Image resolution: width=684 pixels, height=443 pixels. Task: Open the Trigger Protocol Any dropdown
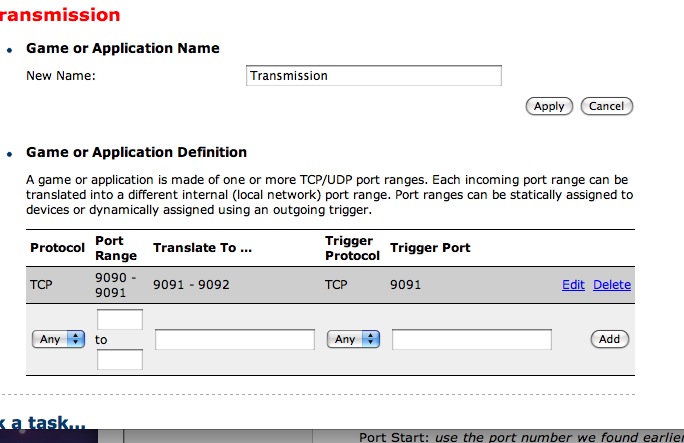(x=353, y=339)
